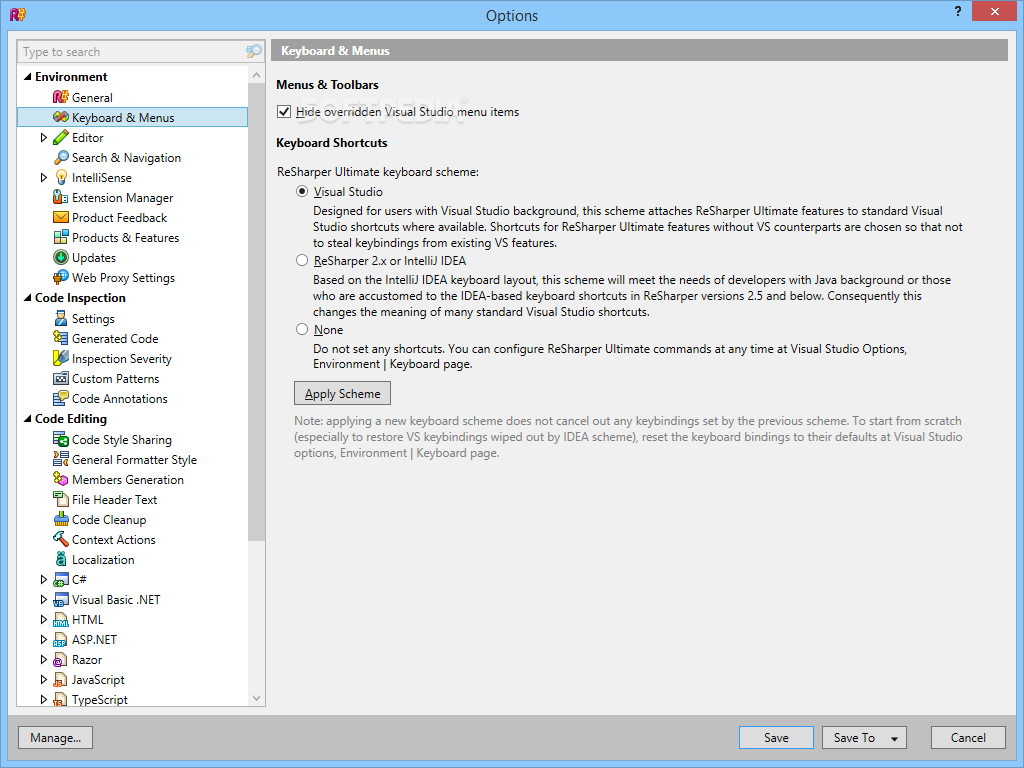The image size is (1024, 768).
Task: Click the Save button
Action: [x=776, y=737]
